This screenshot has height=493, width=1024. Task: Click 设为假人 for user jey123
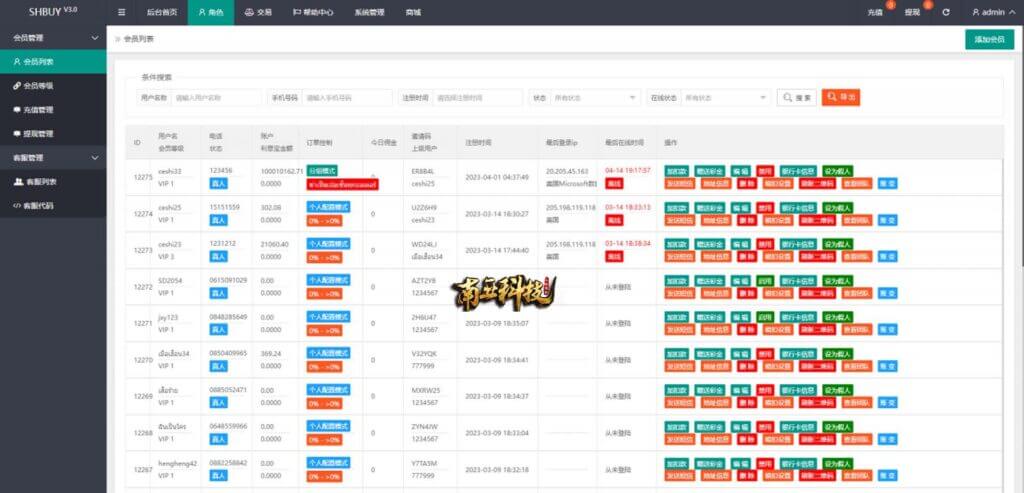(837, 317)
